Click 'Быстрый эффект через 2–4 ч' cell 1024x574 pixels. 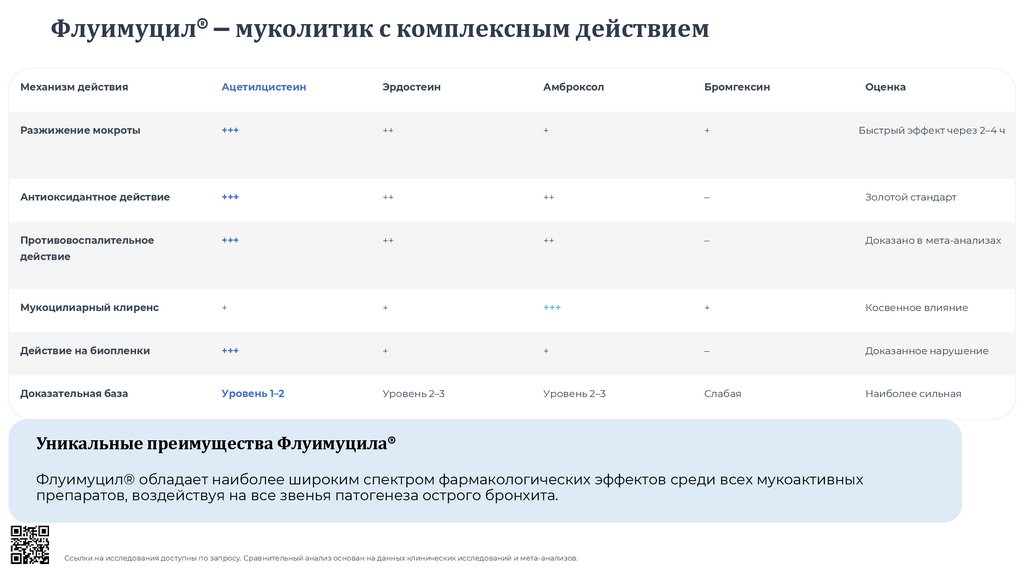(931, 130)
